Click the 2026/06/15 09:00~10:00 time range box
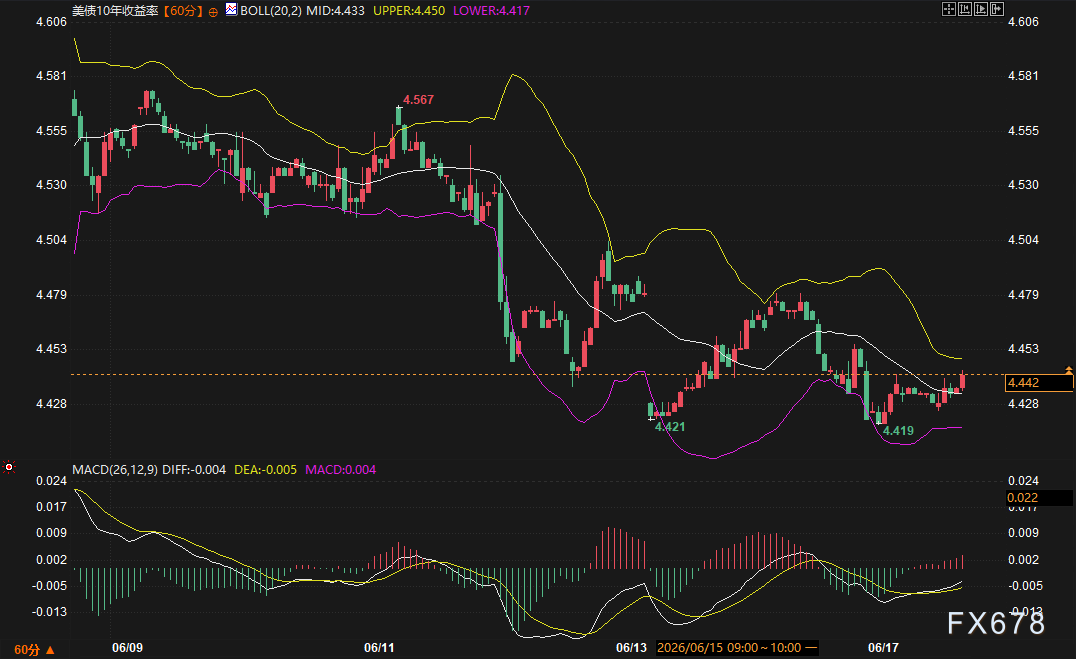This screenshot has height=659, width=1076. 736,647
